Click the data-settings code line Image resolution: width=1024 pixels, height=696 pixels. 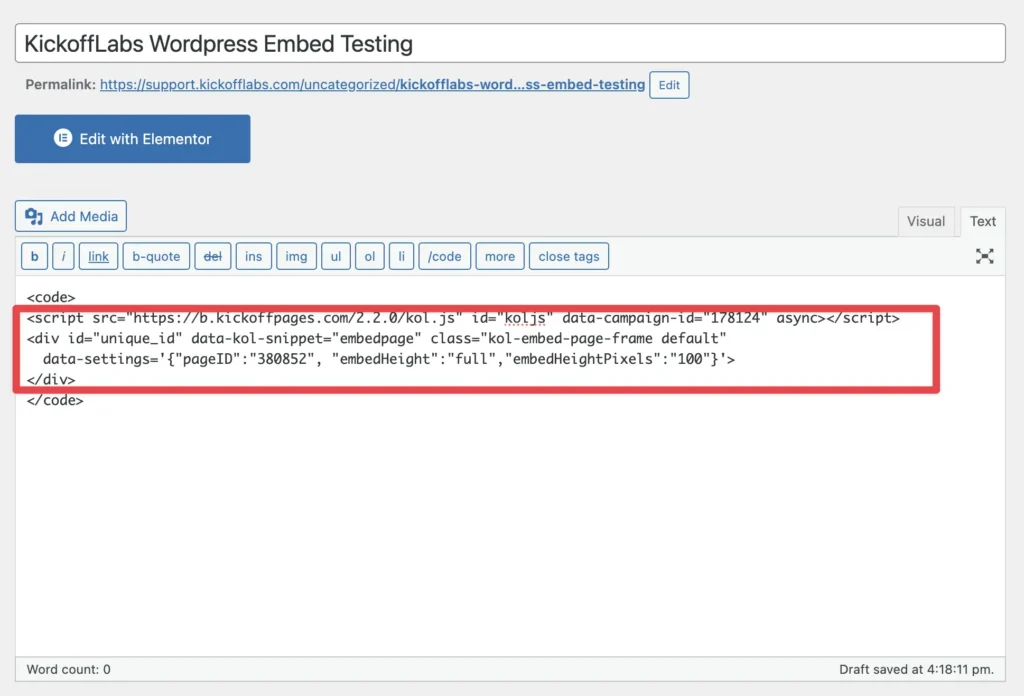[x=389, y=359]
